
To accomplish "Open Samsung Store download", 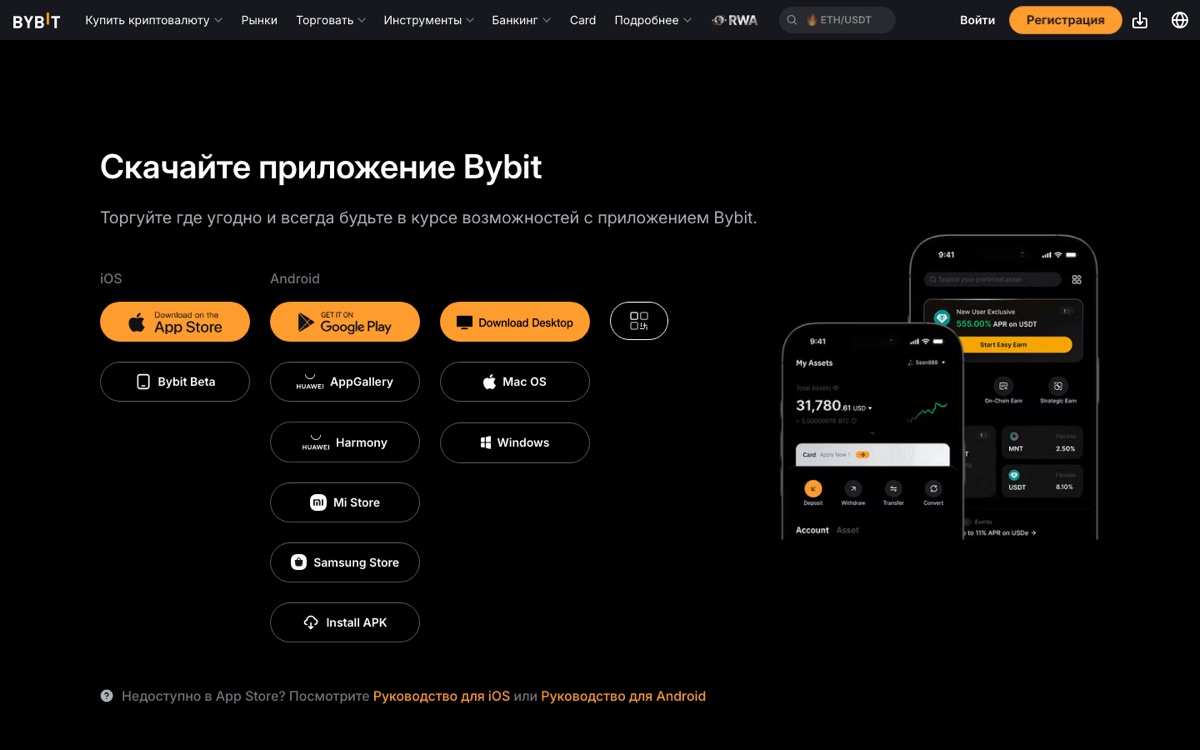I will 345,562.
